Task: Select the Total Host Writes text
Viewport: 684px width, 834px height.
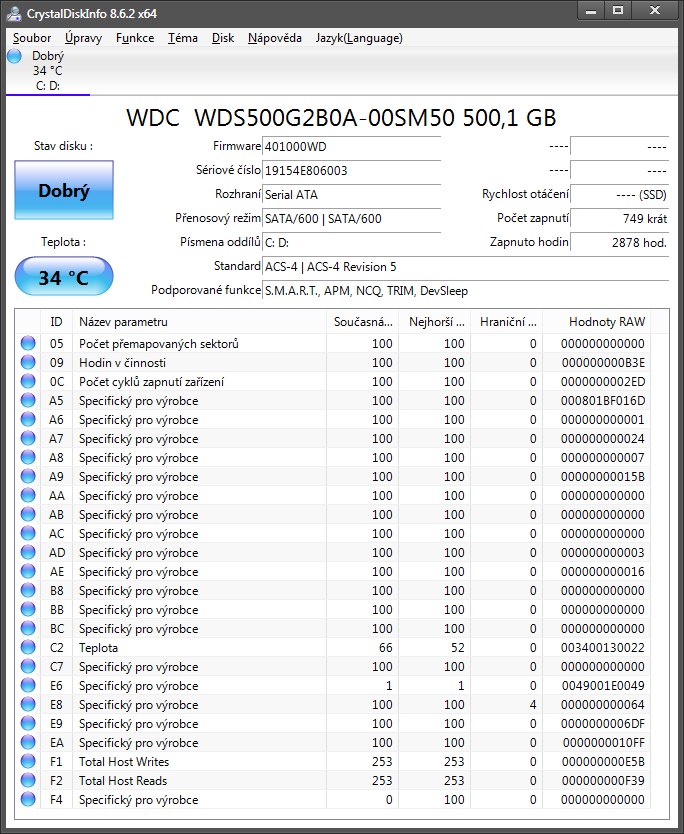Action: [x=124, y=762]
